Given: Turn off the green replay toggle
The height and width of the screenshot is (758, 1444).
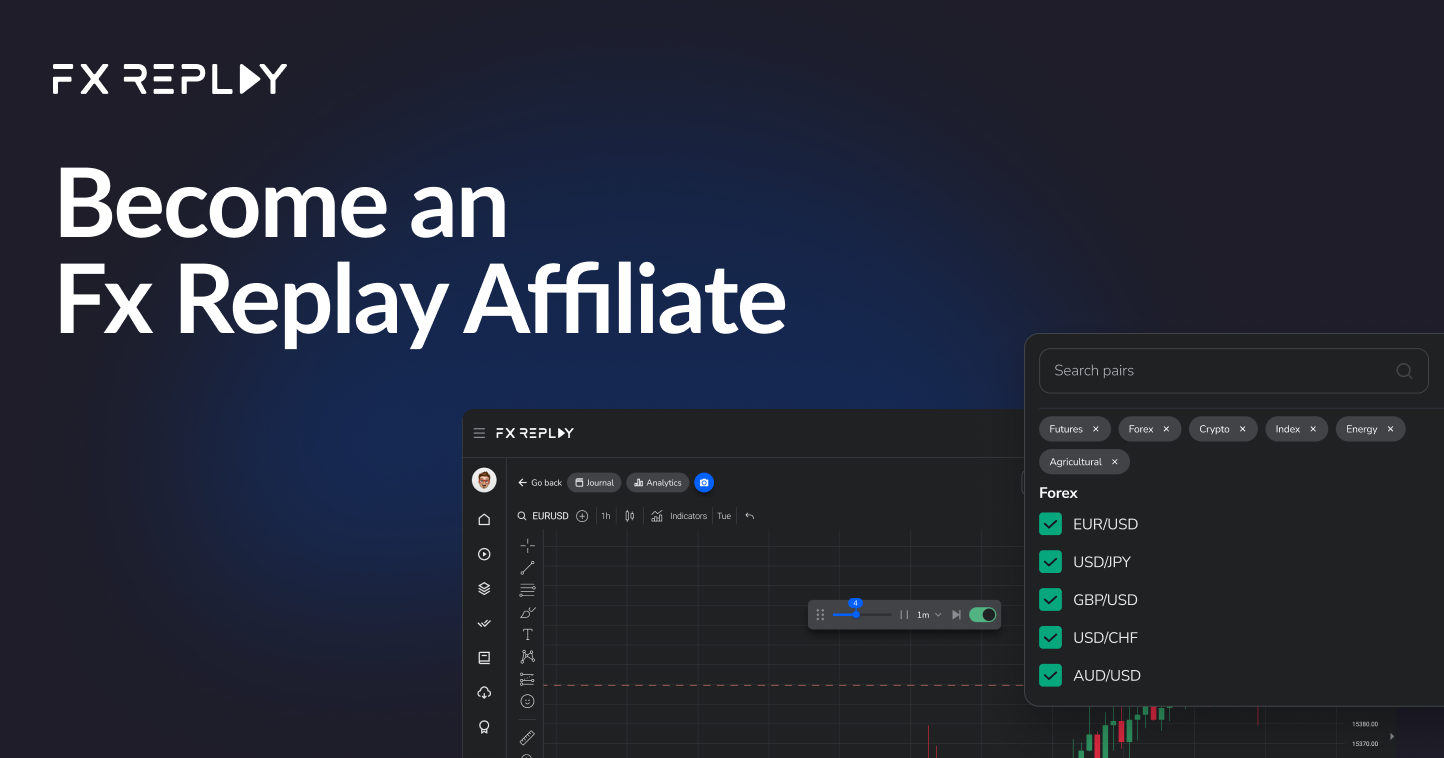Looking at the screenshot, I should pyautogui.click(x=983, y=614).
